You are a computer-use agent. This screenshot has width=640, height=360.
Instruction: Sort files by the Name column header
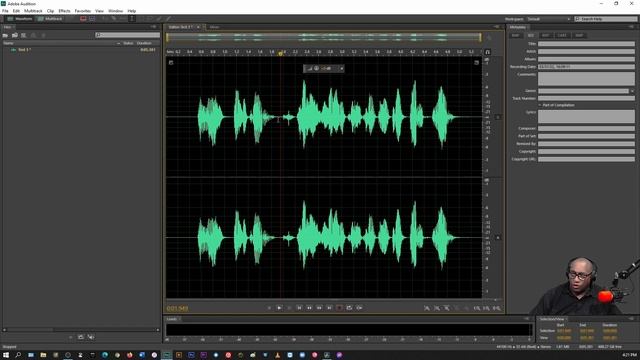(8, 43)
